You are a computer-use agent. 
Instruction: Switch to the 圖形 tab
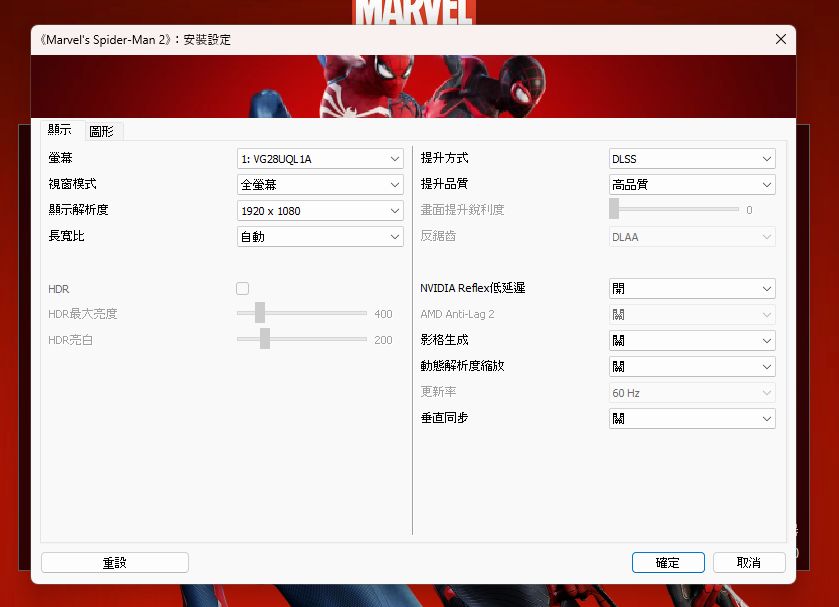[x=102, y=131]
